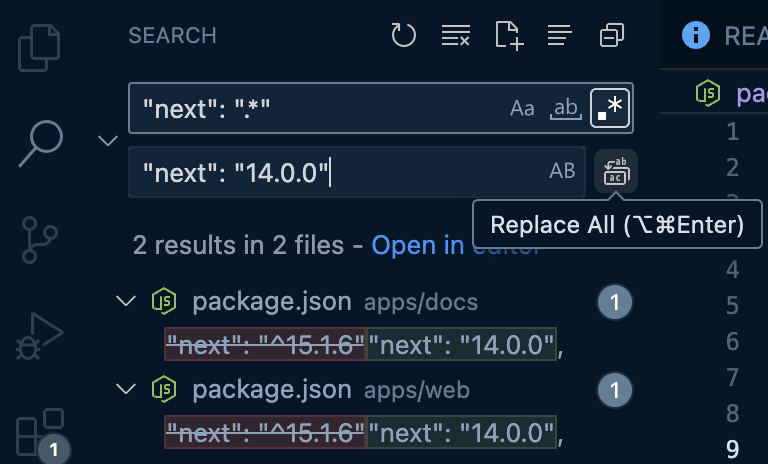Open the Source Control view
The width and height of the screenshot is (768, 464).
[39, 240]
